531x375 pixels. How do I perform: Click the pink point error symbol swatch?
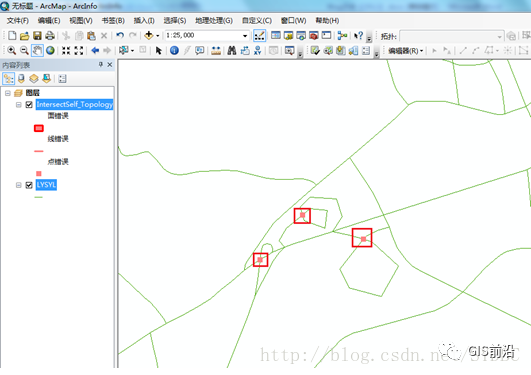tap(39, 174)
